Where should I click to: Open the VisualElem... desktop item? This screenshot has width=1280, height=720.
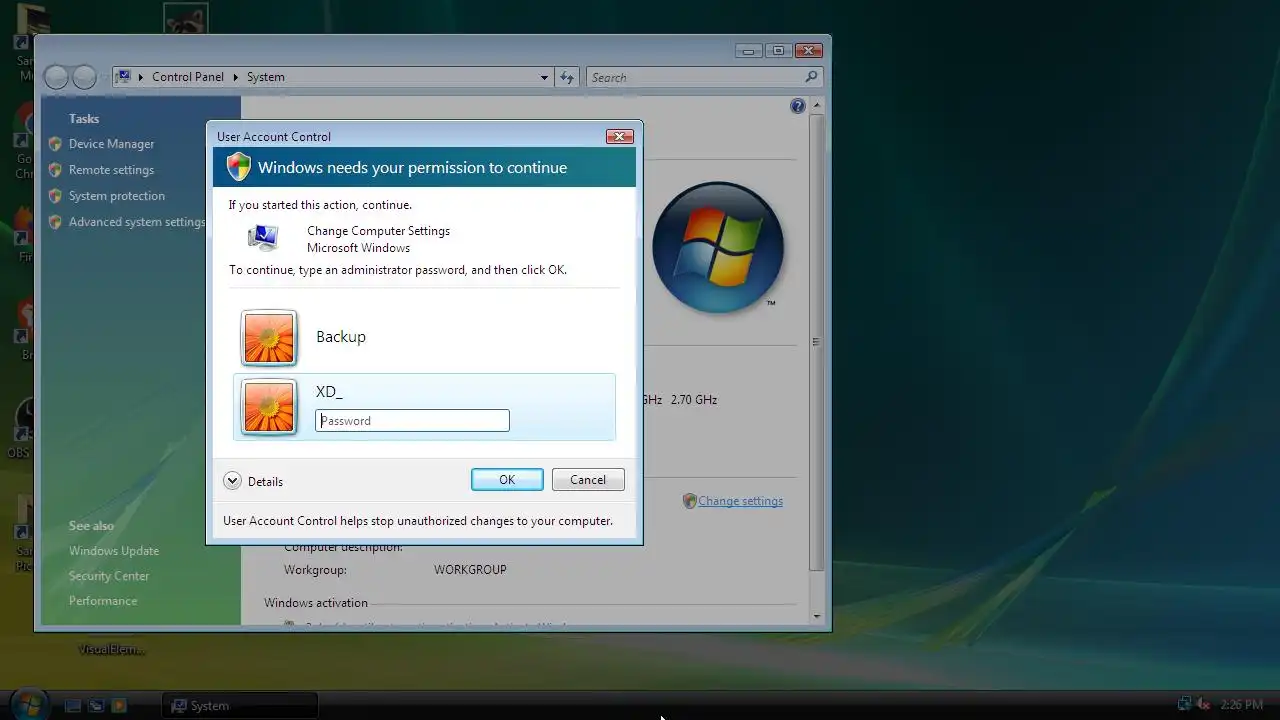coord(112,649)
